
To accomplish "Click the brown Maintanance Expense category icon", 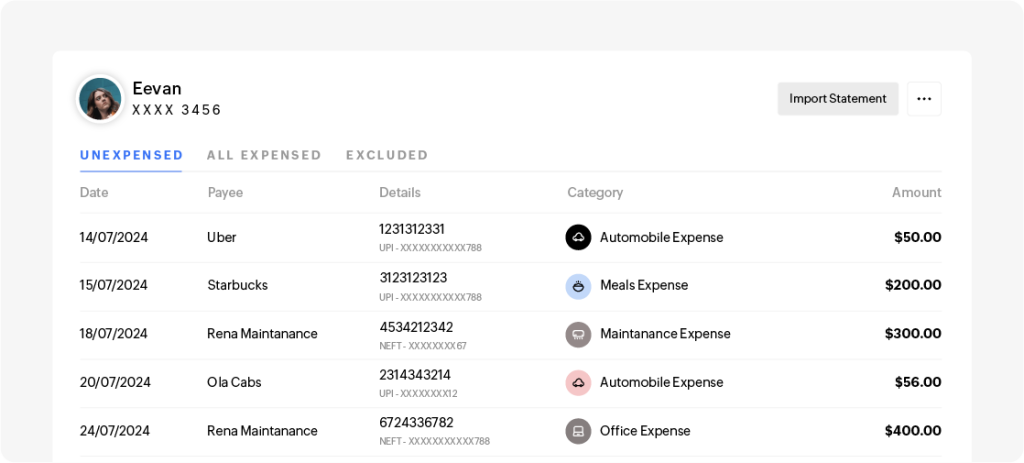I will point(578,334).
